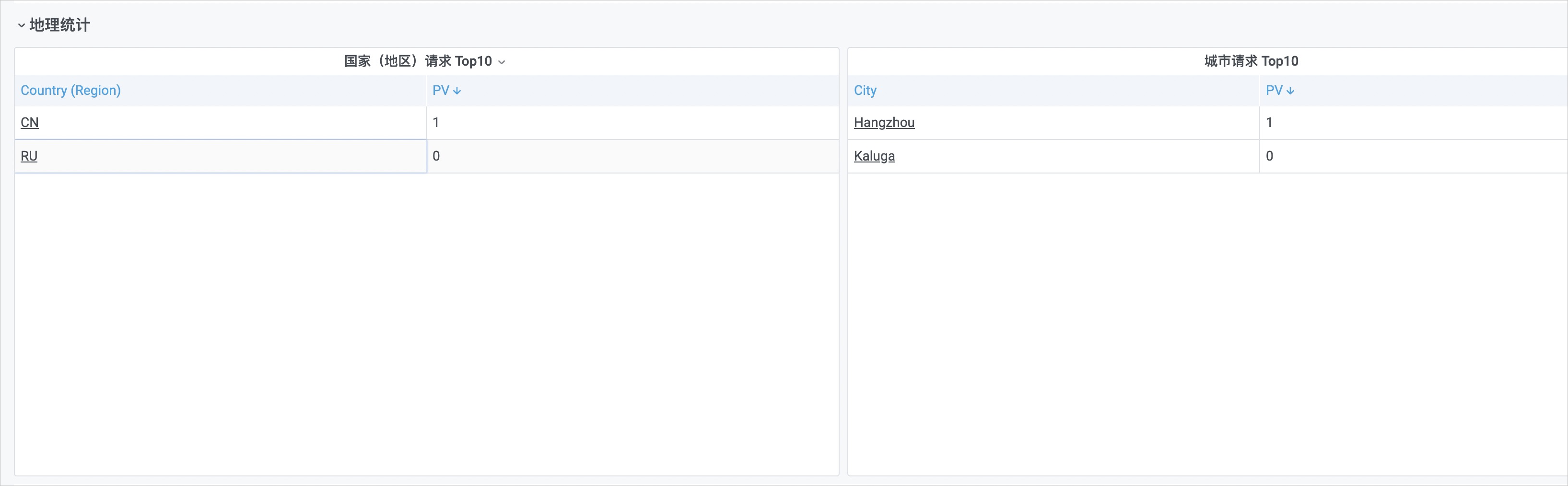Open the CN country link
The height and width of the screenshot is (486, 1568).
pyautogui.click(x=30, y=122)
